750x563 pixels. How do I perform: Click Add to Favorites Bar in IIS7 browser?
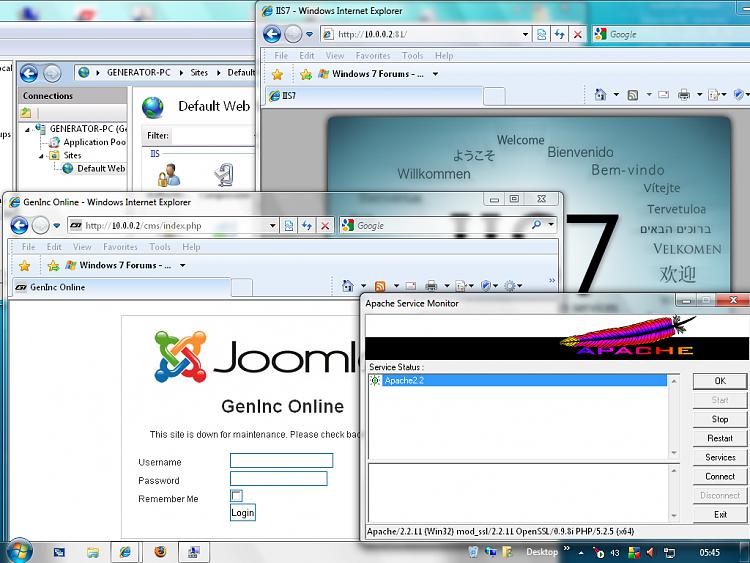306,74
